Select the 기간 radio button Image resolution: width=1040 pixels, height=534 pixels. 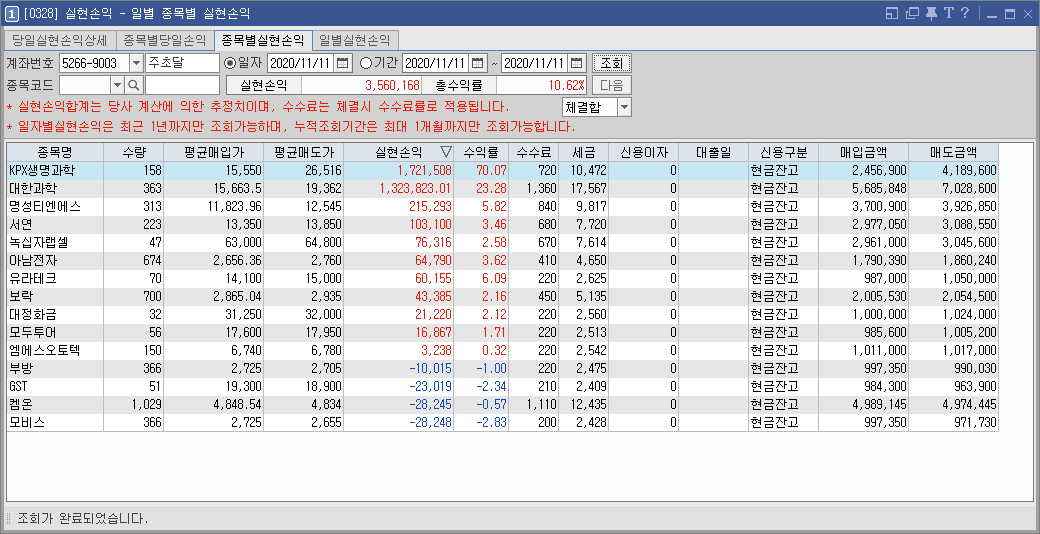pos(365,64)
